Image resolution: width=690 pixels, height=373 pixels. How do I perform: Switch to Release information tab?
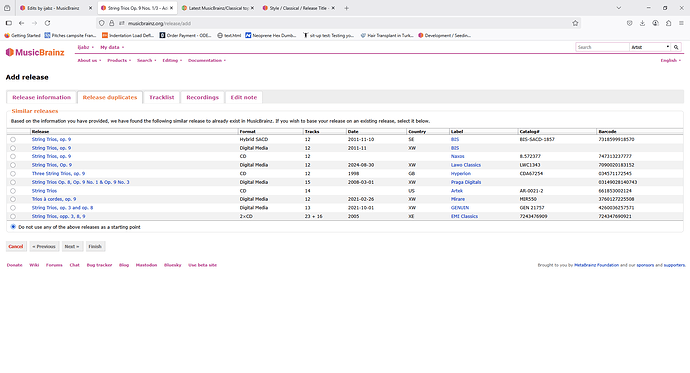click(41, 97)
